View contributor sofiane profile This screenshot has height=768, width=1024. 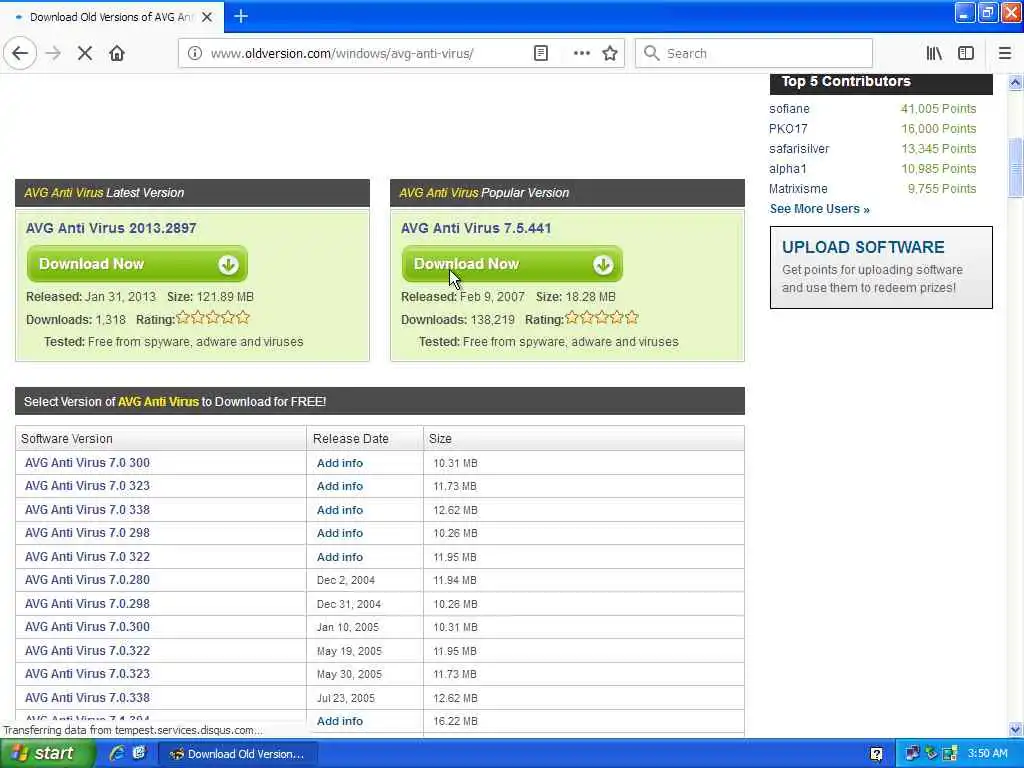789,108
